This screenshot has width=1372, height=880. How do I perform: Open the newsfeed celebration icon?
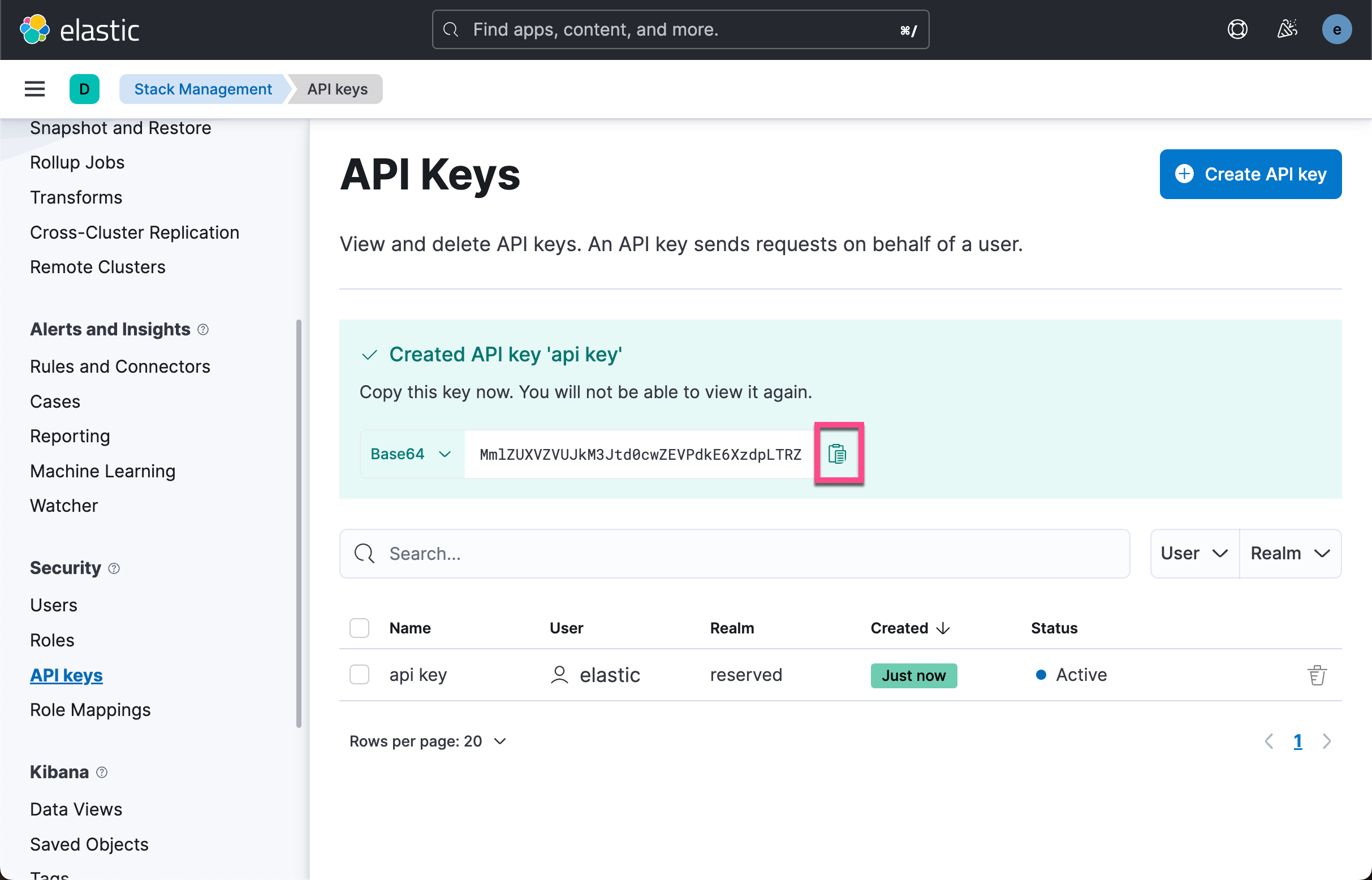coord(1287,29)
